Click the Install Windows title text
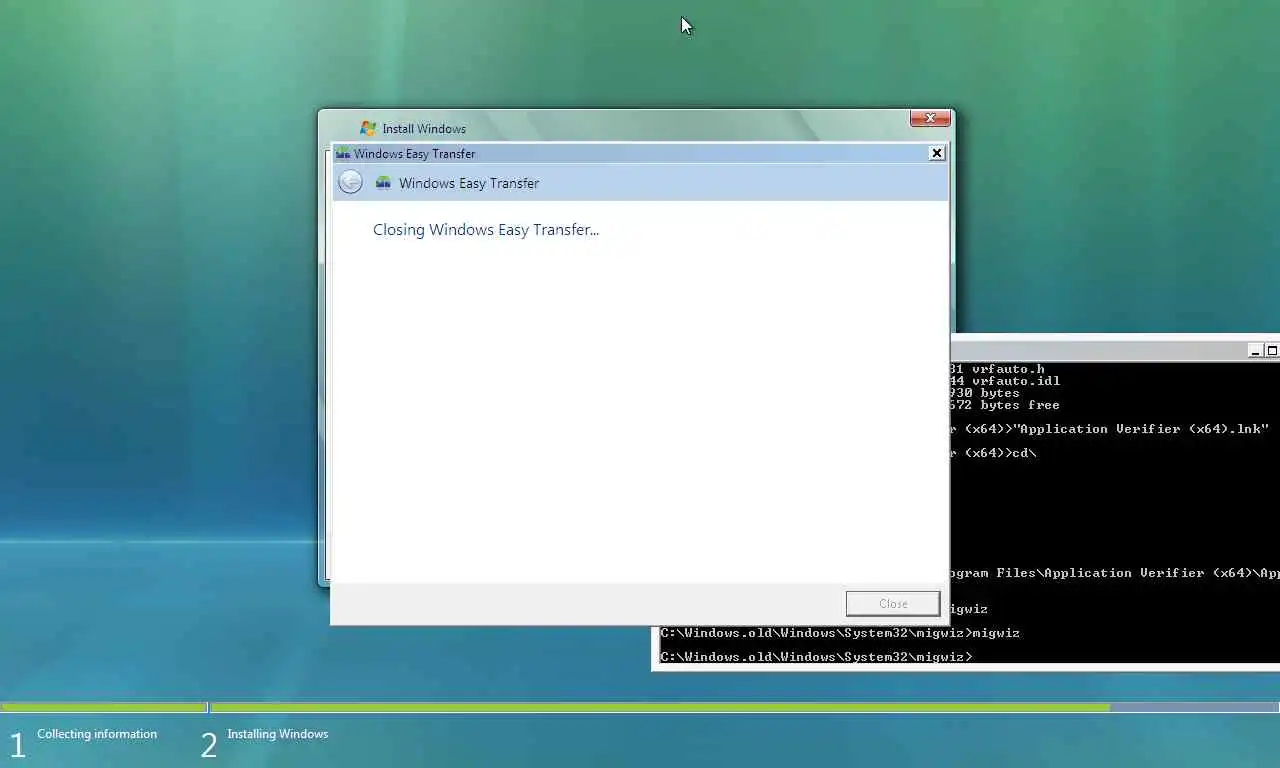The height and width of the screenshot is (768, 1280). [x=424, y=128]
